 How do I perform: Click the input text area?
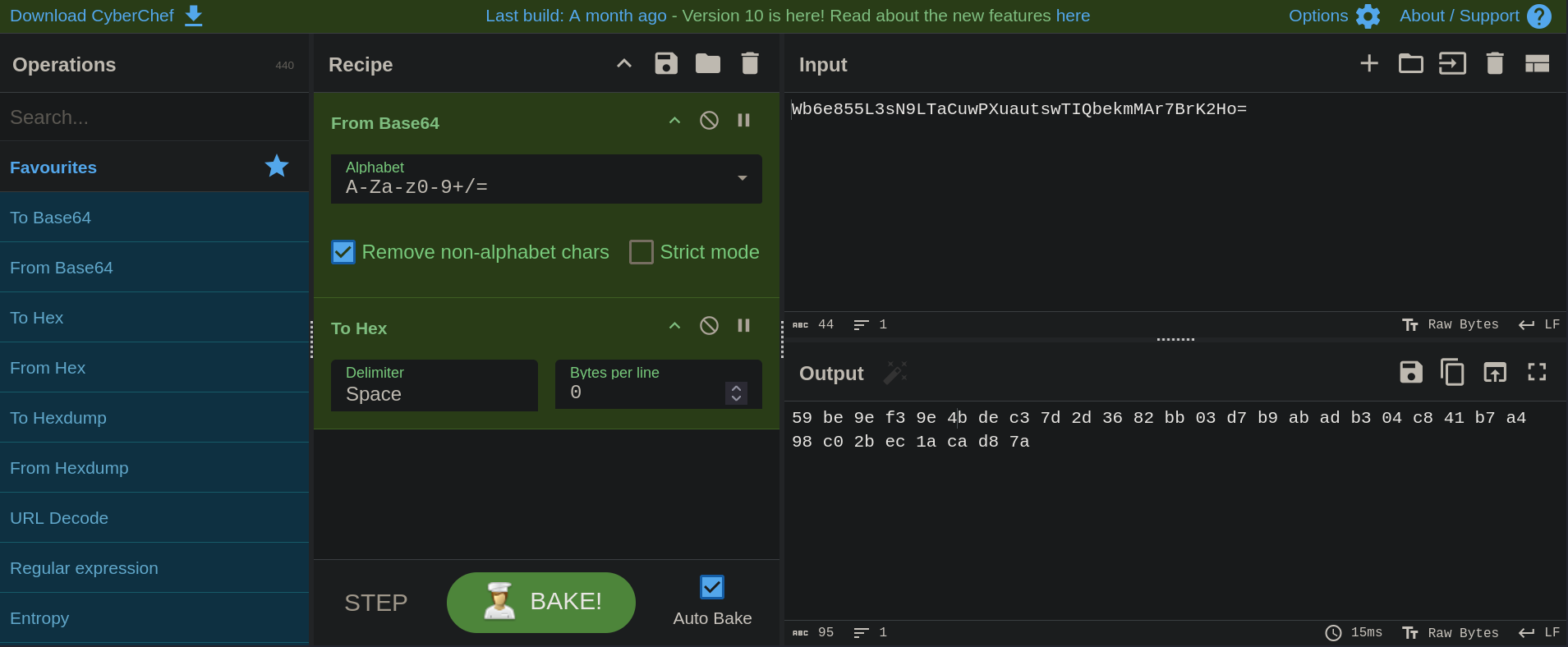(1175, 202)
